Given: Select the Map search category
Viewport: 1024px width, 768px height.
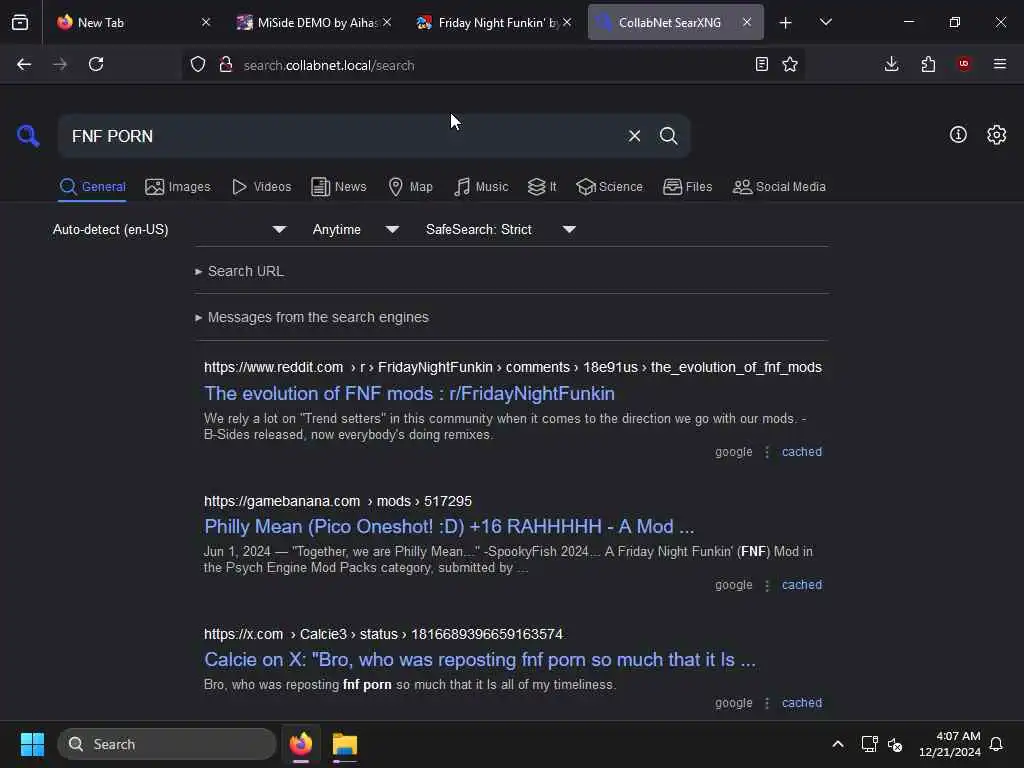Looking at the screenshot, I should tap(410, 187).
